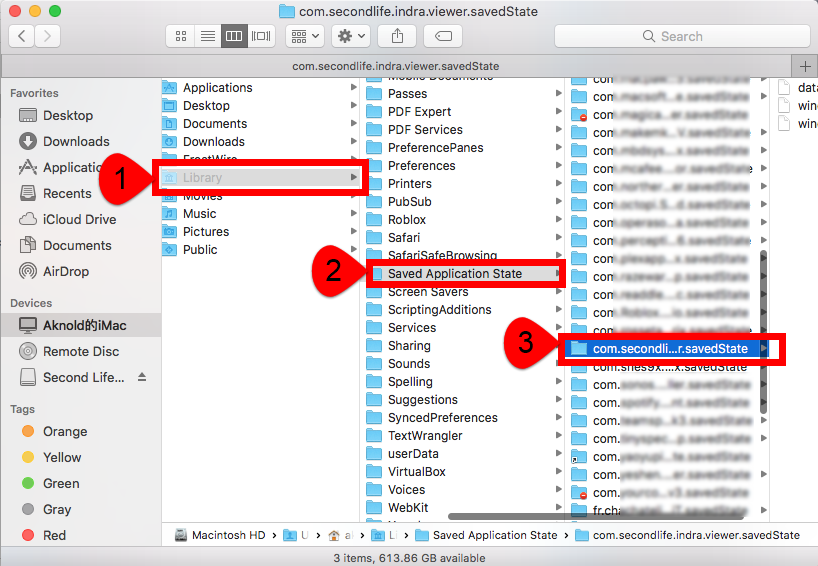This screenshot has height=566, width=818.
Task: Open Remote Disc in Devices
Action: [80, 351]
